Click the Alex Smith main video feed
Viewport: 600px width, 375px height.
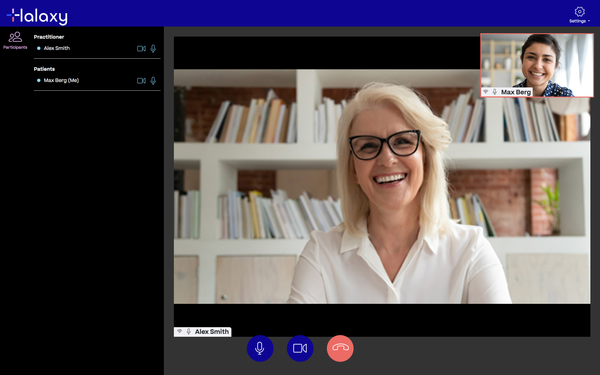pos(382,186)
